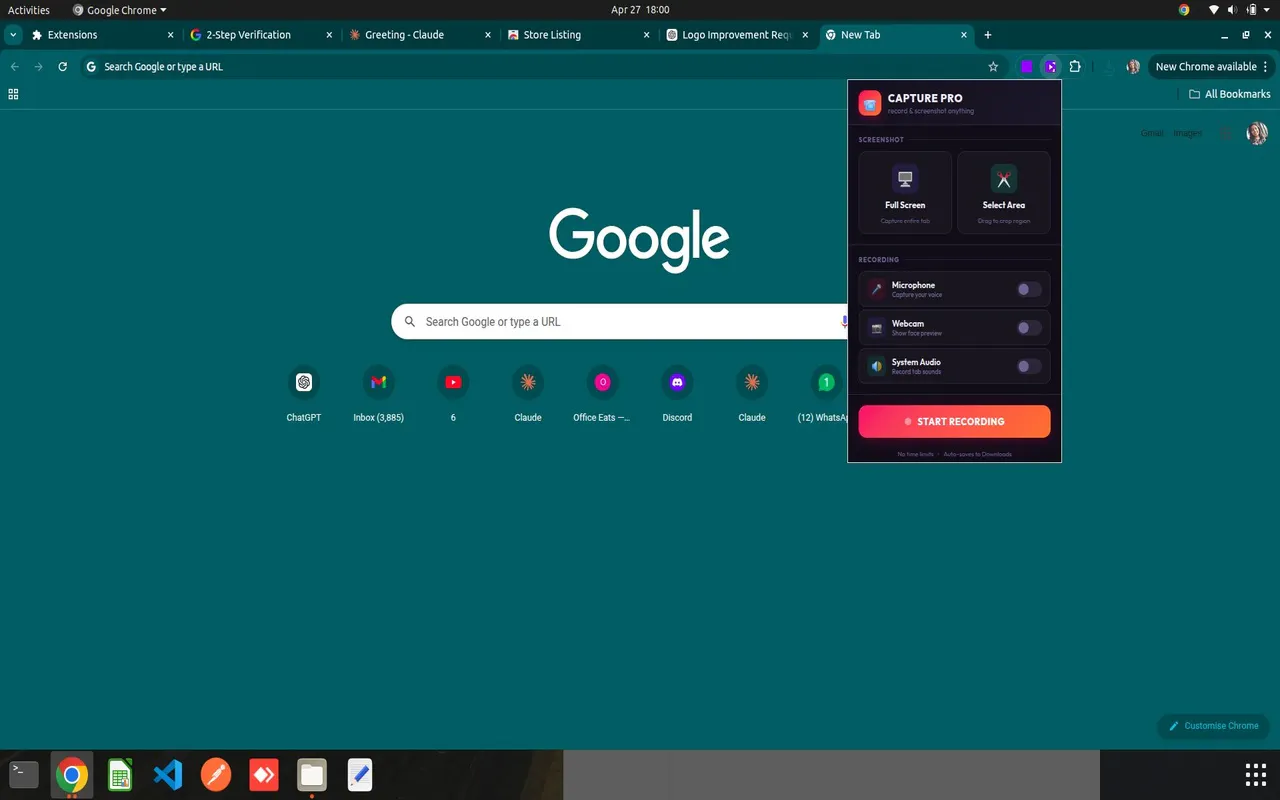Screen dimensions: 1280x800
Task: Open the Google Chrome app menu
Action: click(120, 10)
